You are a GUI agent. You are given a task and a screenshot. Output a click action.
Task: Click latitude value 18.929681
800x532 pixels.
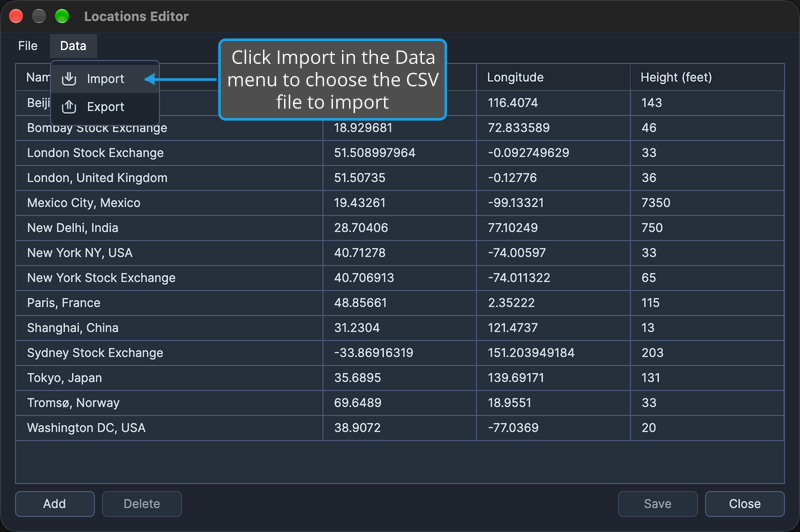(x=363, y=128)
